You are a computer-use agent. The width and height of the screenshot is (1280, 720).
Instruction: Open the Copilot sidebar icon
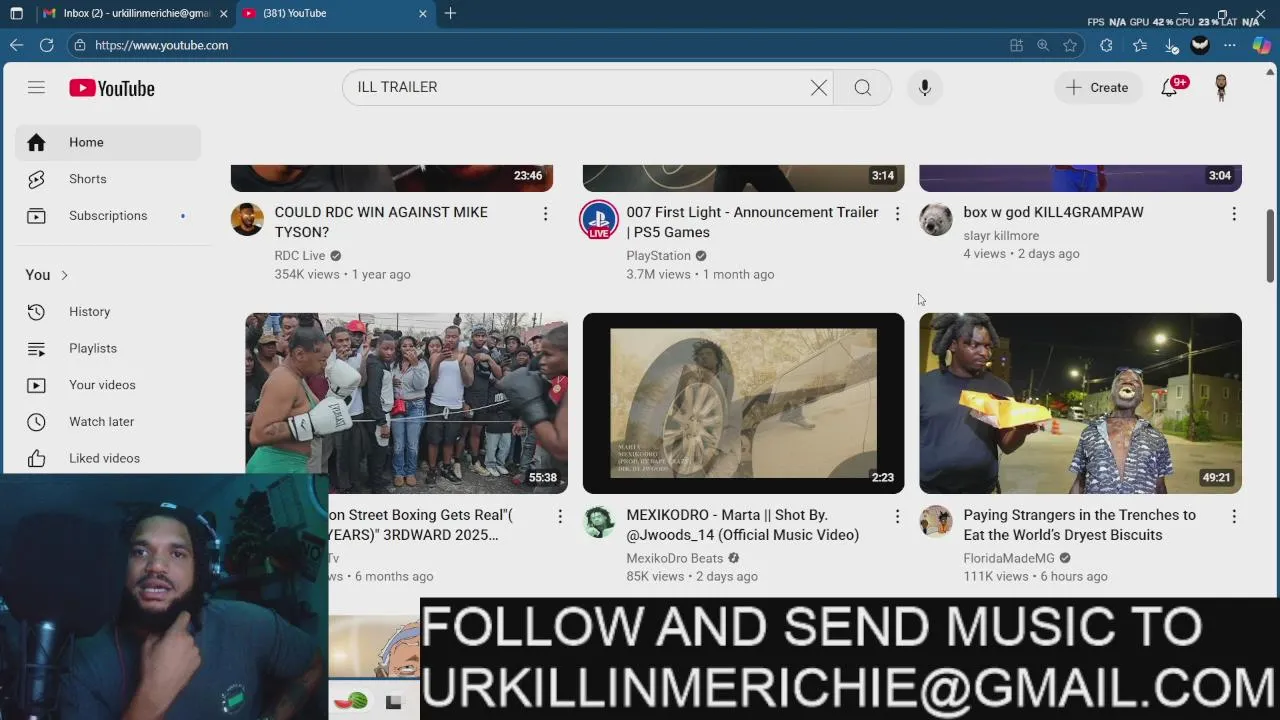1260,45
